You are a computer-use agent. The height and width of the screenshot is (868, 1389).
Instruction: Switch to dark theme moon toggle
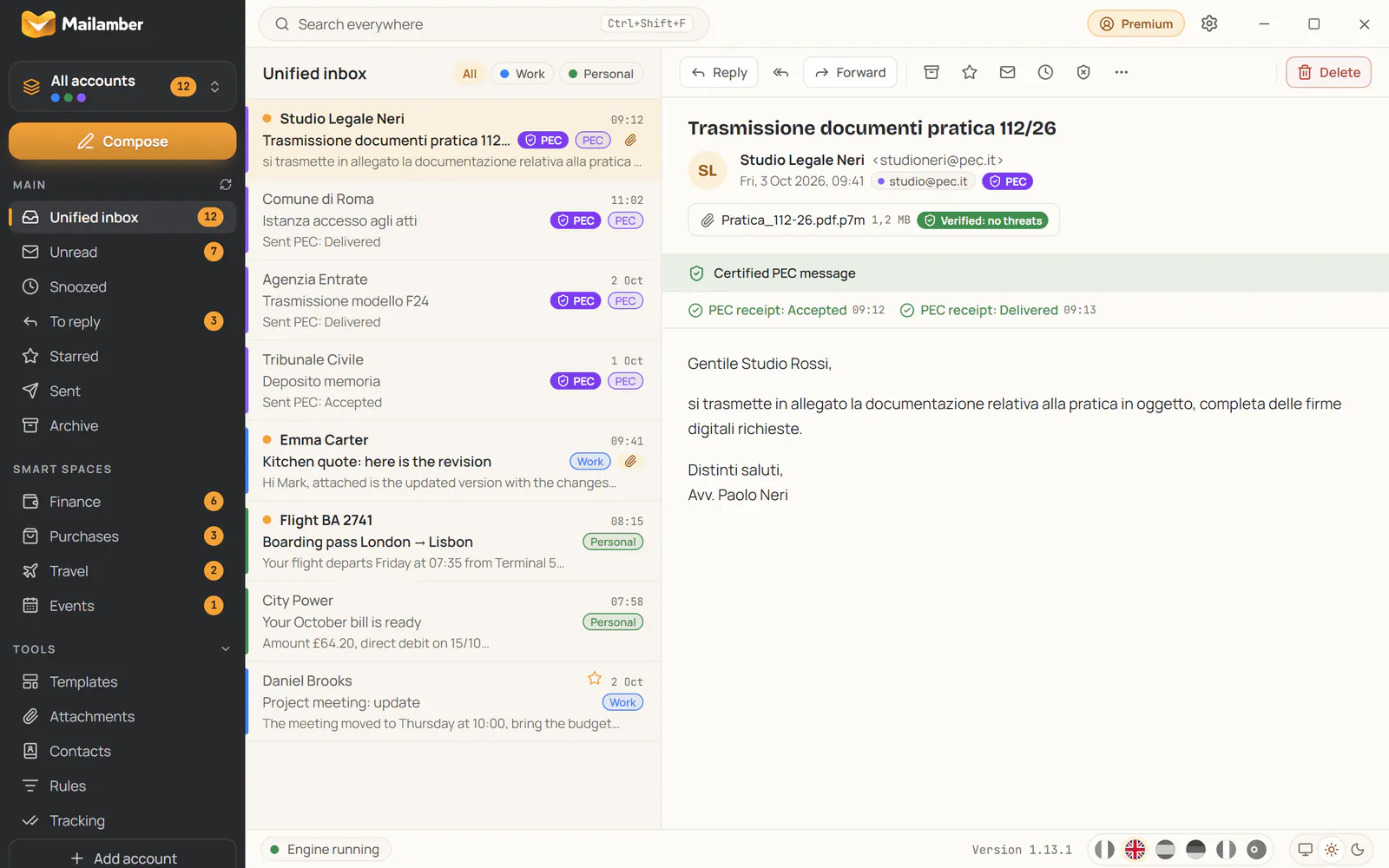[1358, 850]
